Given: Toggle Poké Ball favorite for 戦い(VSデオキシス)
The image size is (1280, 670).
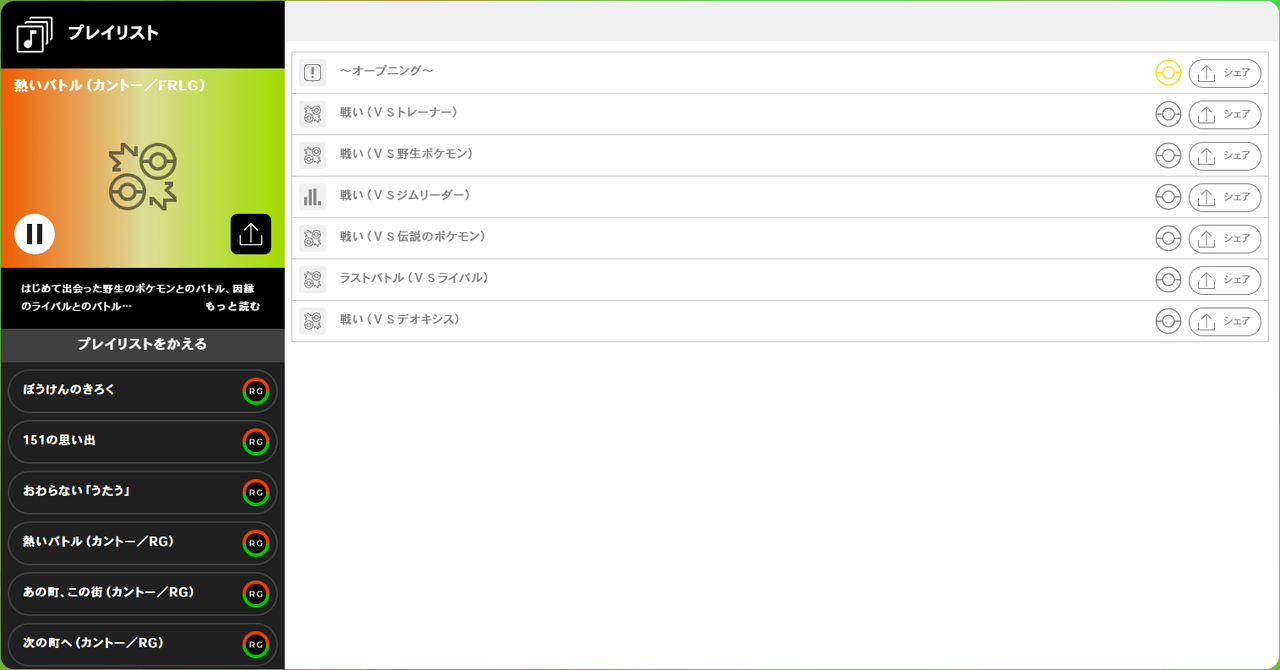Looking at the screenshot, I should click(x=1168, y=321).
